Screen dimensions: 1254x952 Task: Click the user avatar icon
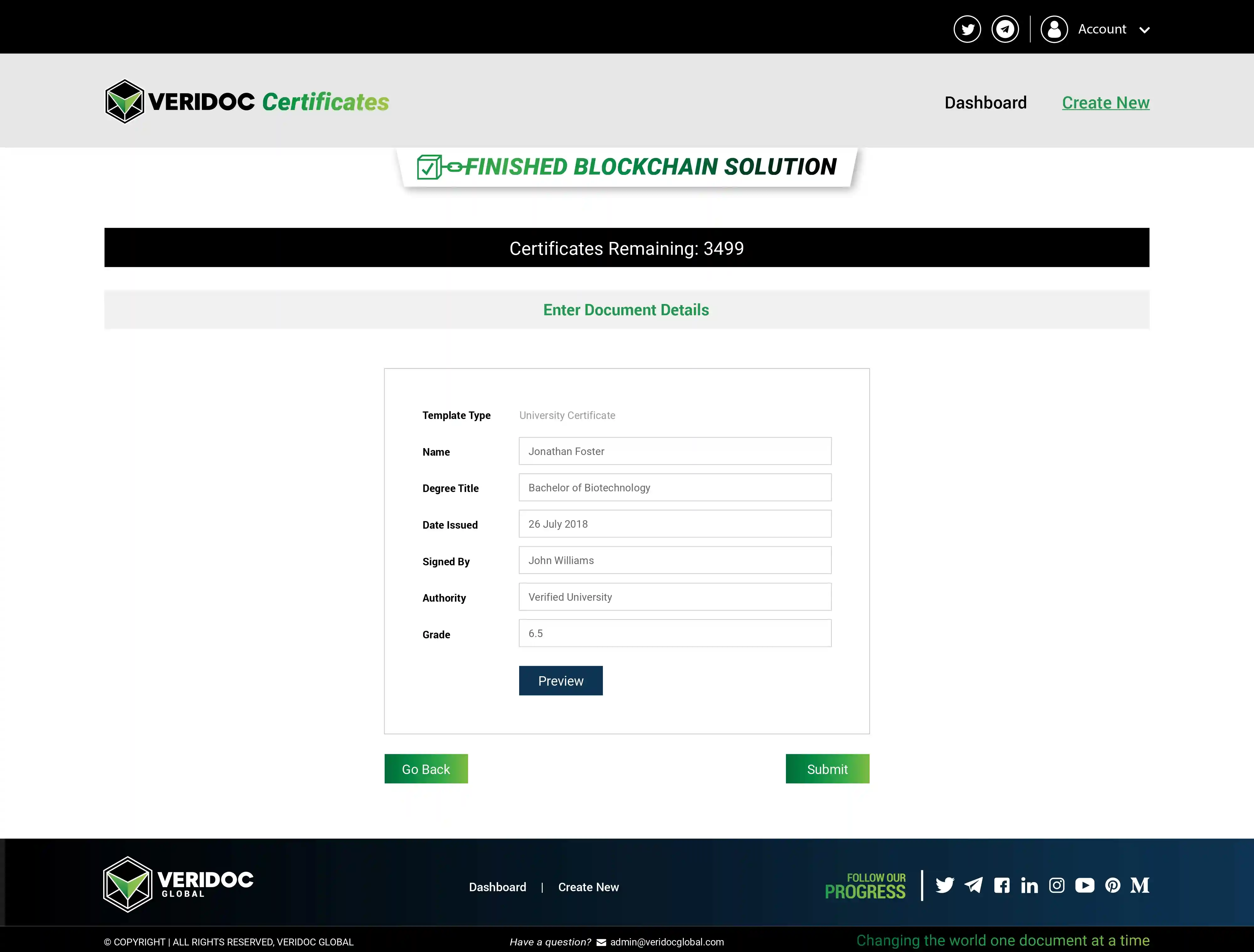click(x=1054, y=29)
